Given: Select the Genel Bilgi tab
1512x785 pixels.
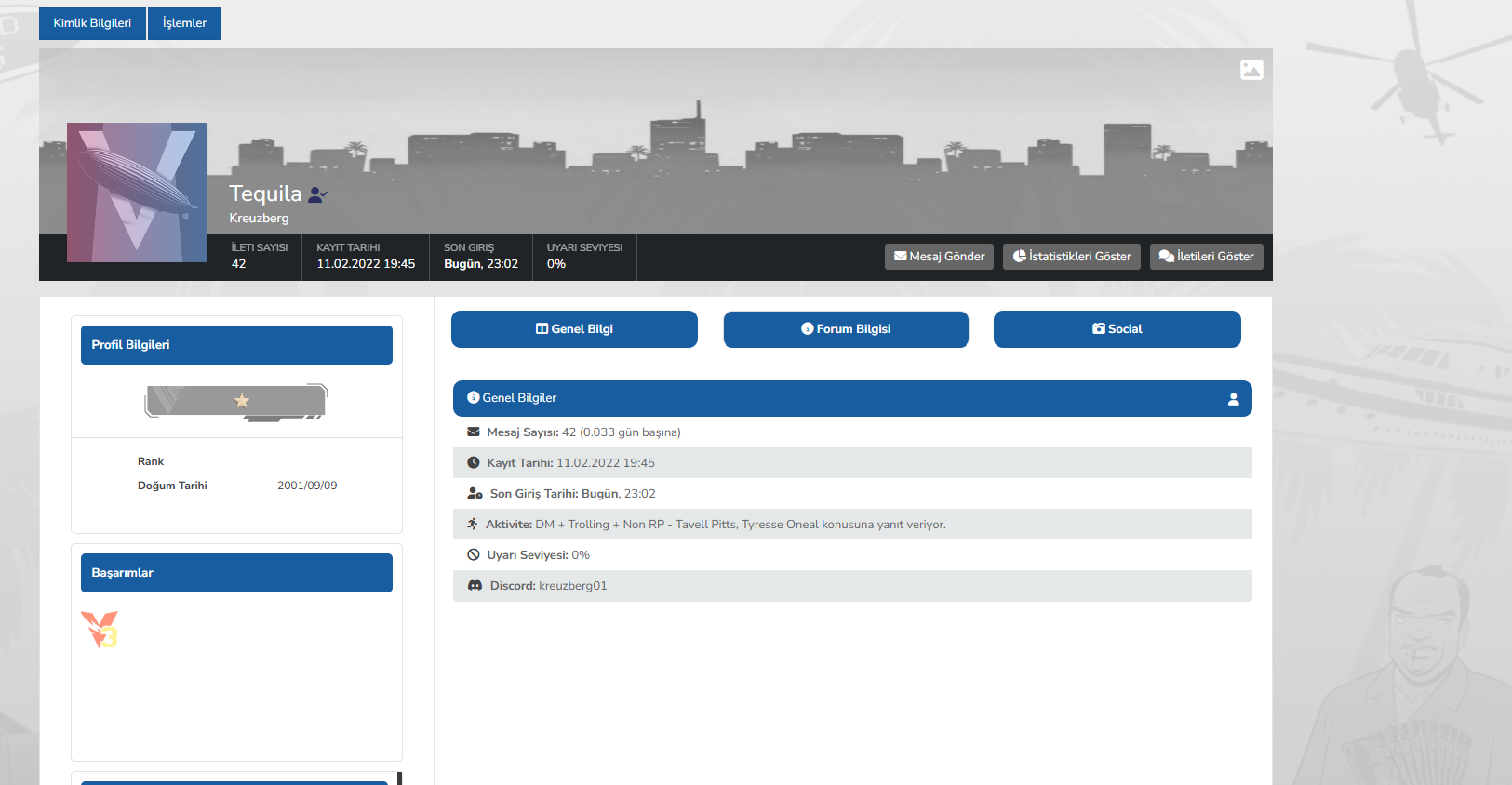Looking at the screenshot, I should point(574,329).
